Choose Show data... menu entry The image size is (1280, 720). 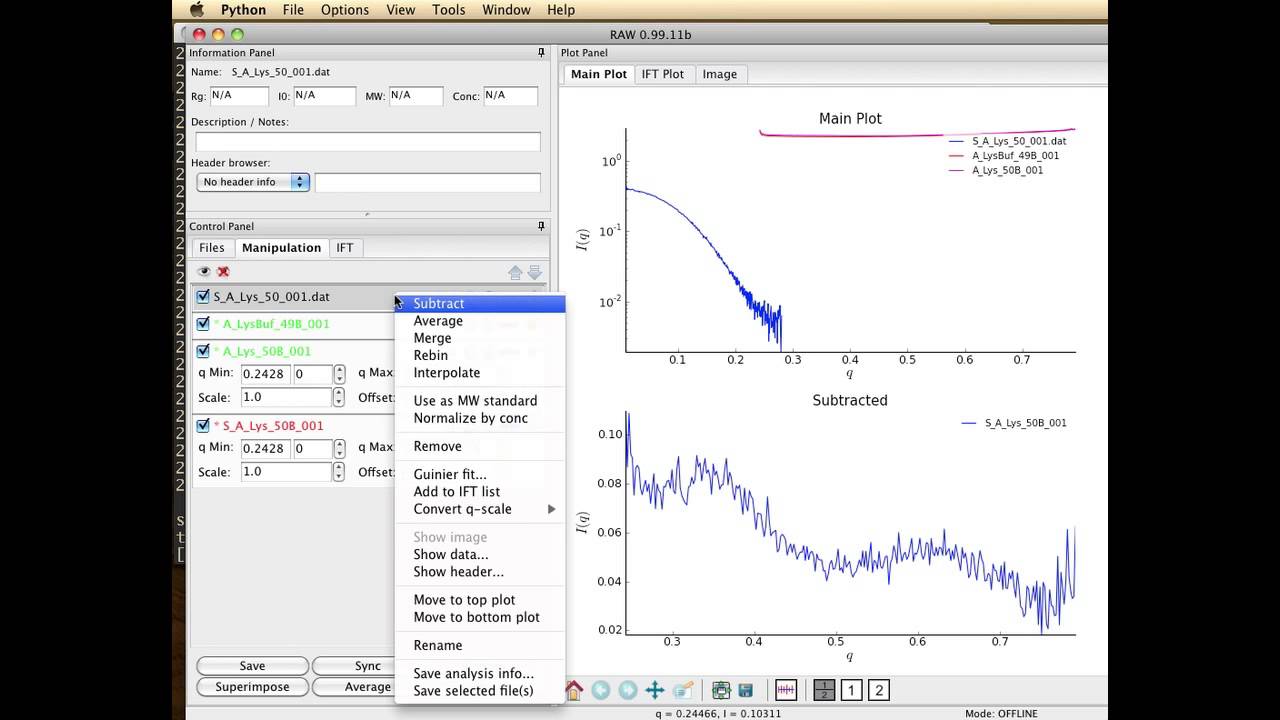coord(480,554)
